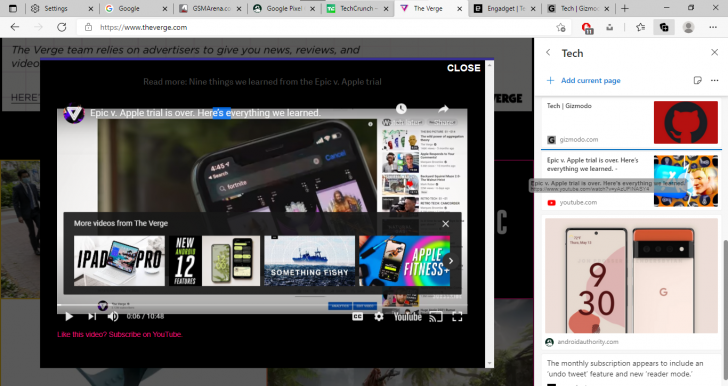Play the iPad Pro video suggestion
Image resolution: width=728 pixels, height=386 pixels.
(x=119, y=261)
